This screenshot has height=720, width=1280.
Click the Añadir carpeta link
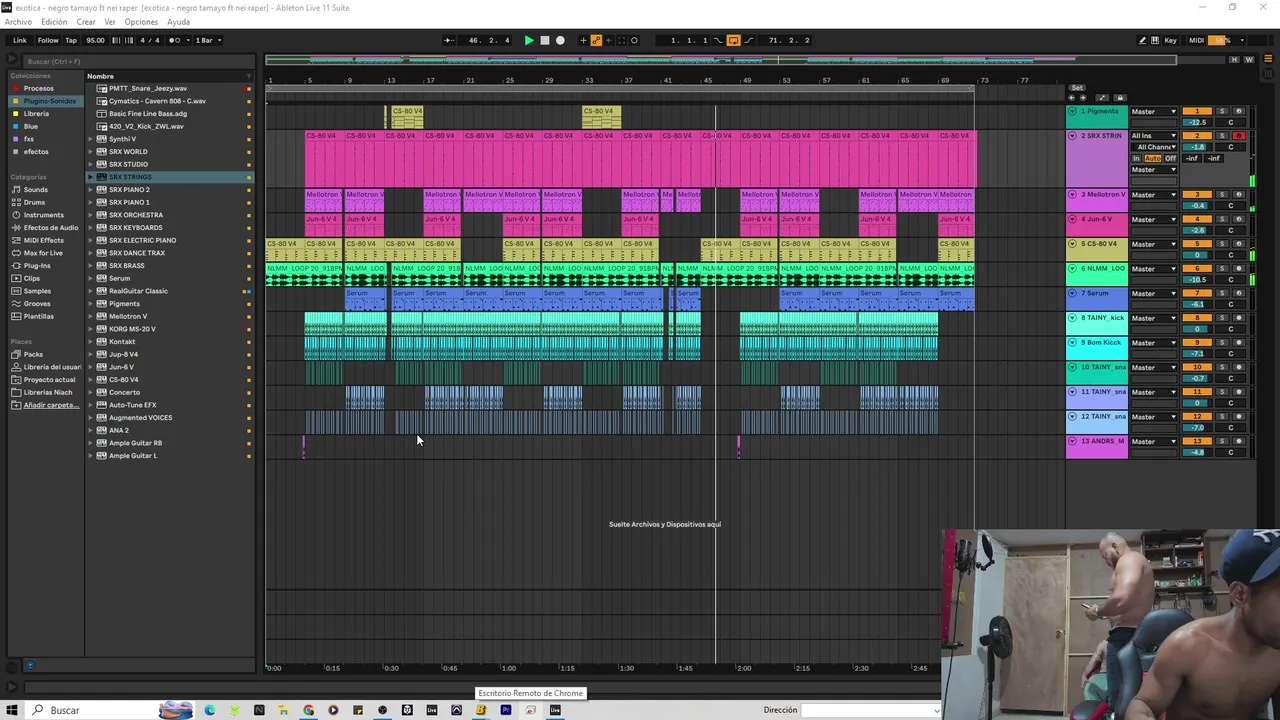(49, 405)
